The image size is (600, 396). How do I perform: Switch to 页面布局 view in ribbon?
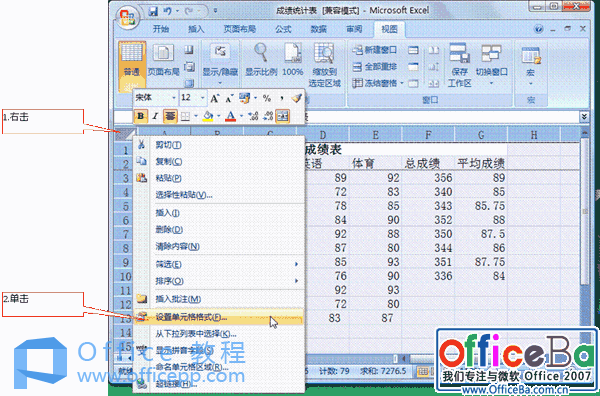coord(163,60)
